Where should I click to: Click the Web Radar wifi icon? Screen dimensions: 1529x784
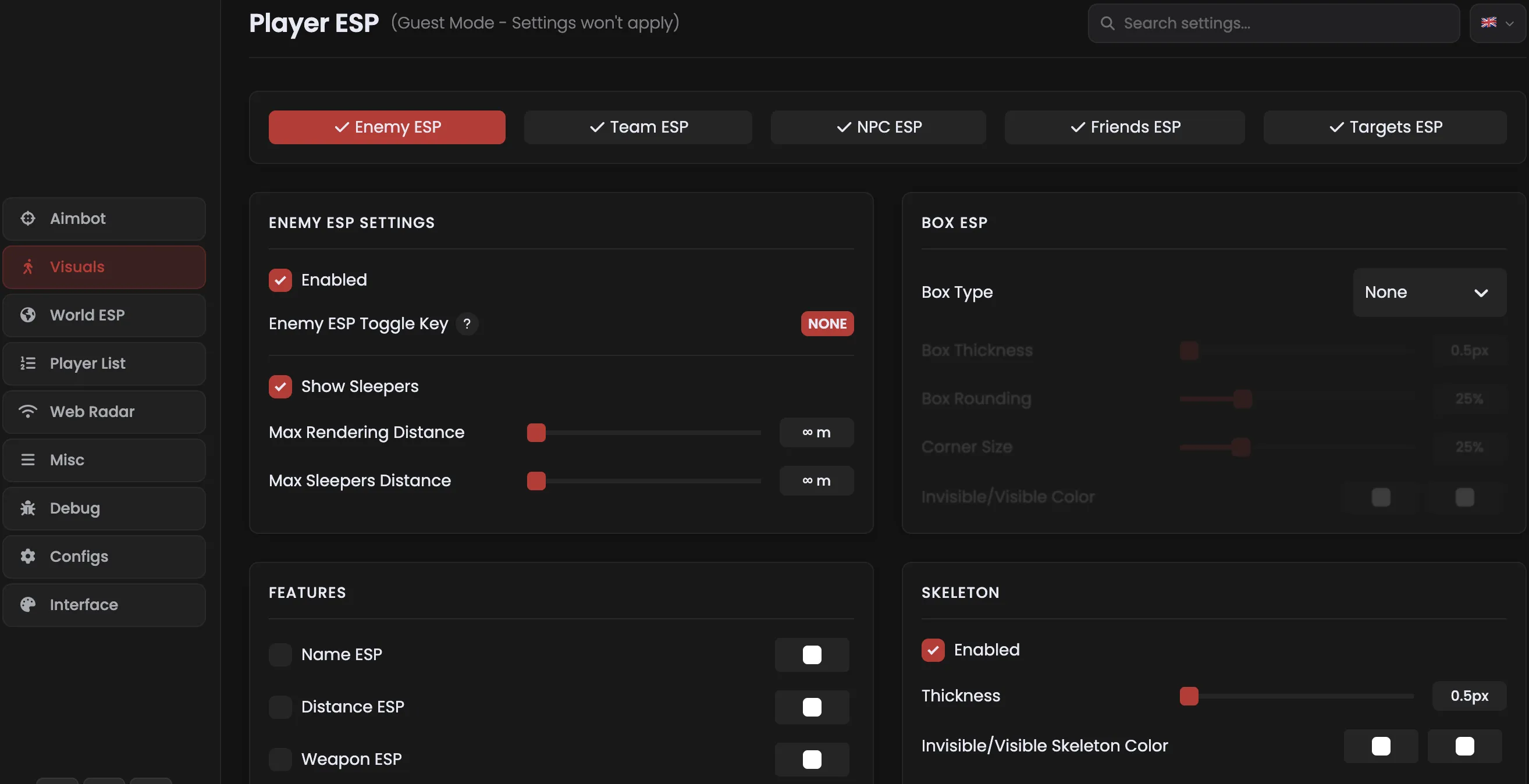click(x=28, y=411)
